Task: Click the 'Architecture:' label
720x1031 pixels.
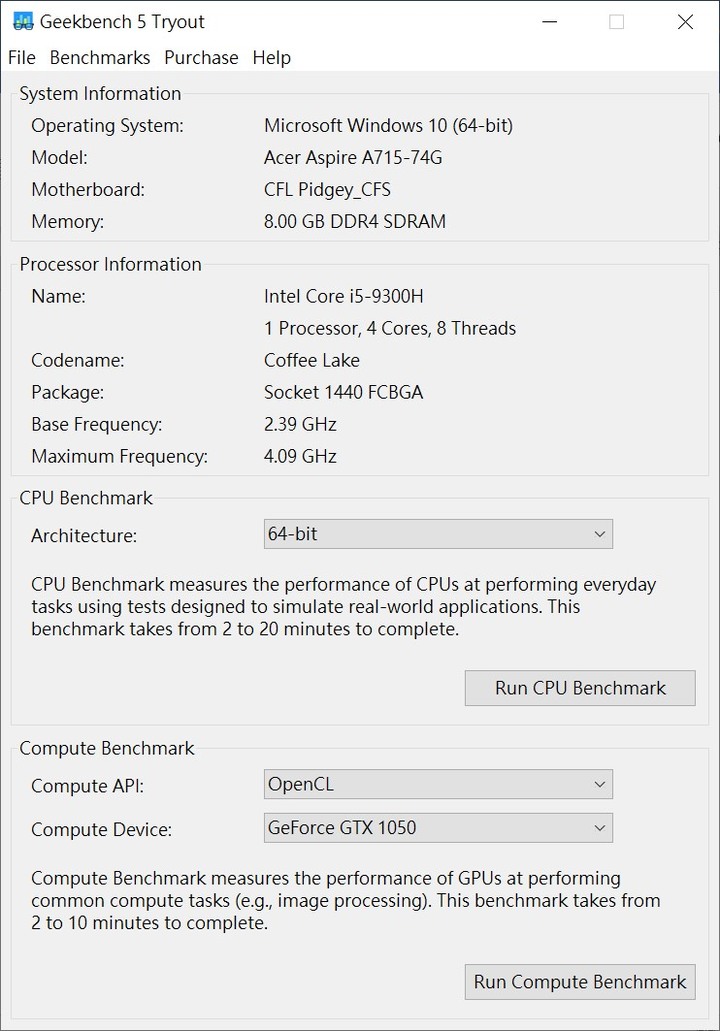Action: coord(84,537)
